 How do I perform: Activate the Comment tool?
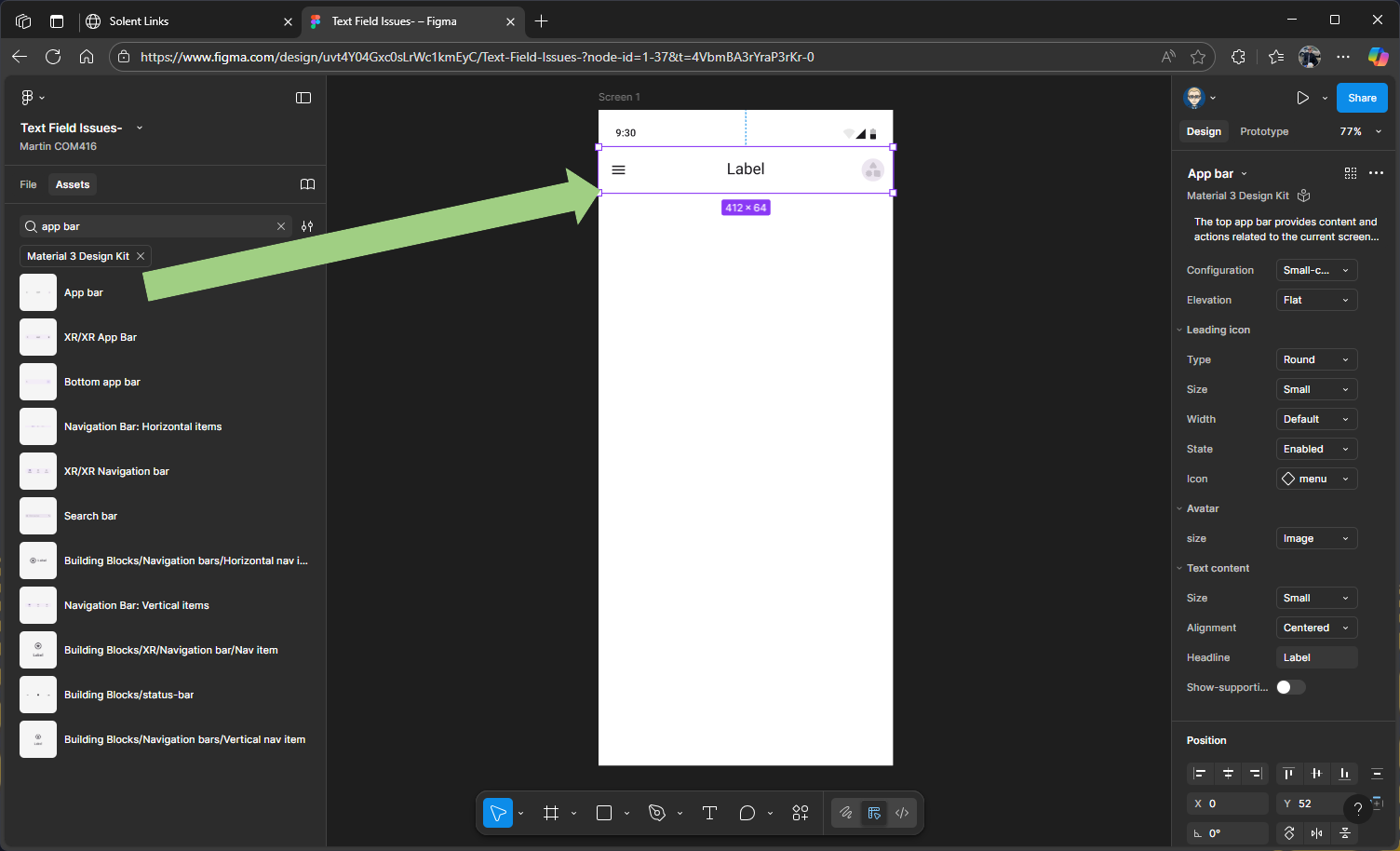[747, 813]
